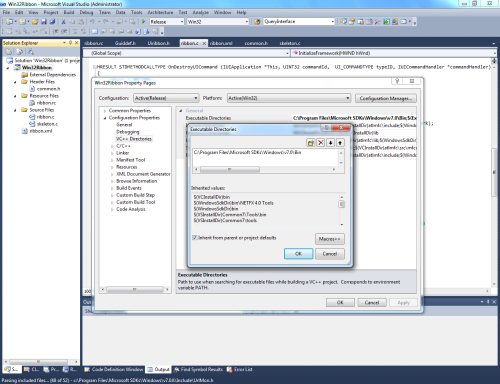Save All icon in main toolbar
The width and height of the screenshot is (500, 384).
pyautogui.click(x=52, y=22)
